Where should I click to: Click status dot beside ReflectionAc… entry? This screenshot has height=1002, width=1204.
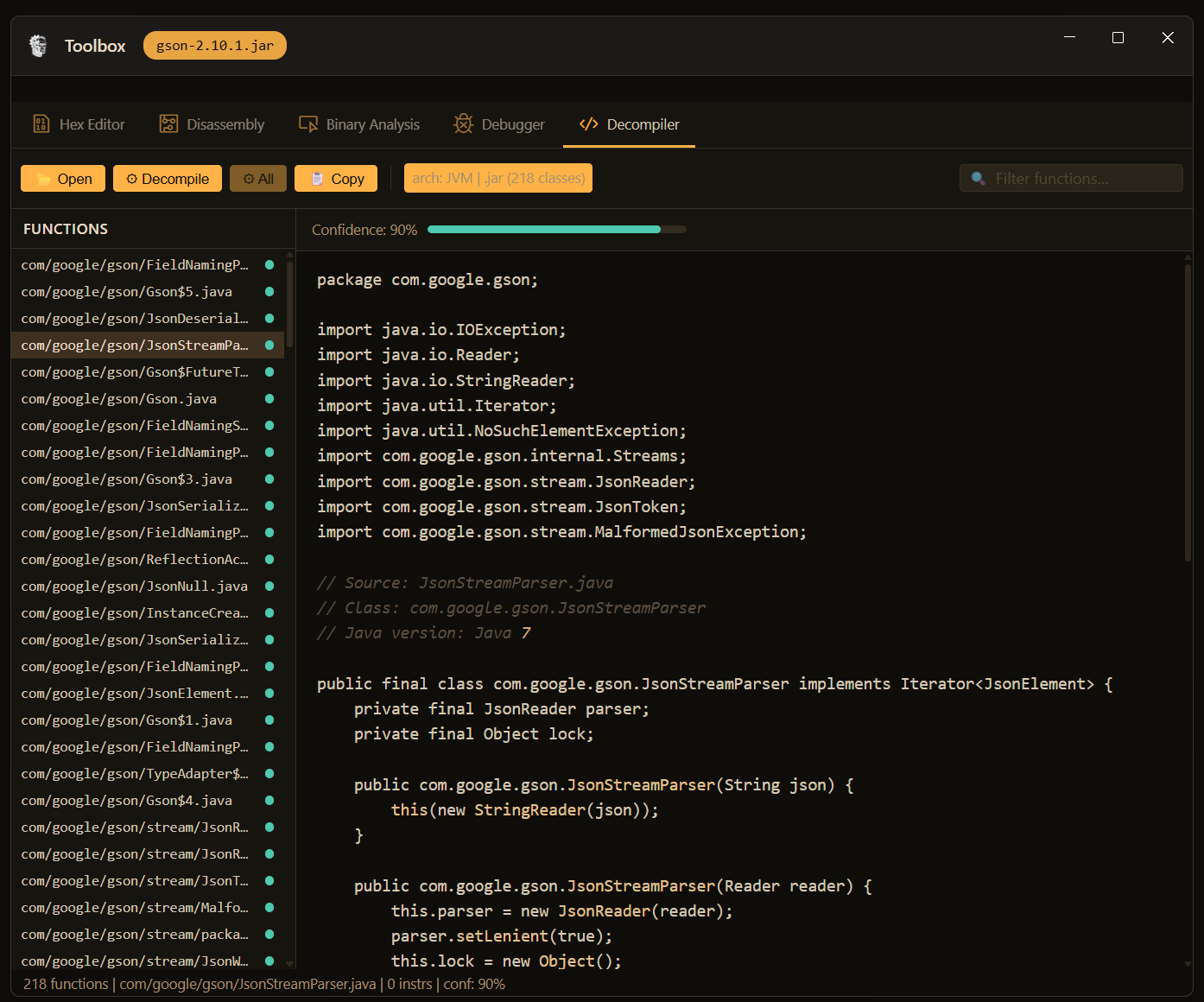(269, 560)
